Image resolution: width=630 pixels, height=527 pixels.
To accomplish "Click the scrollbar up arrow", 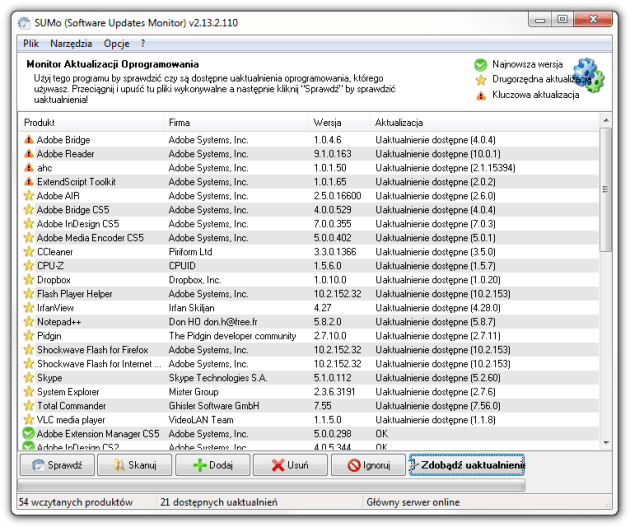I will 605,121.
